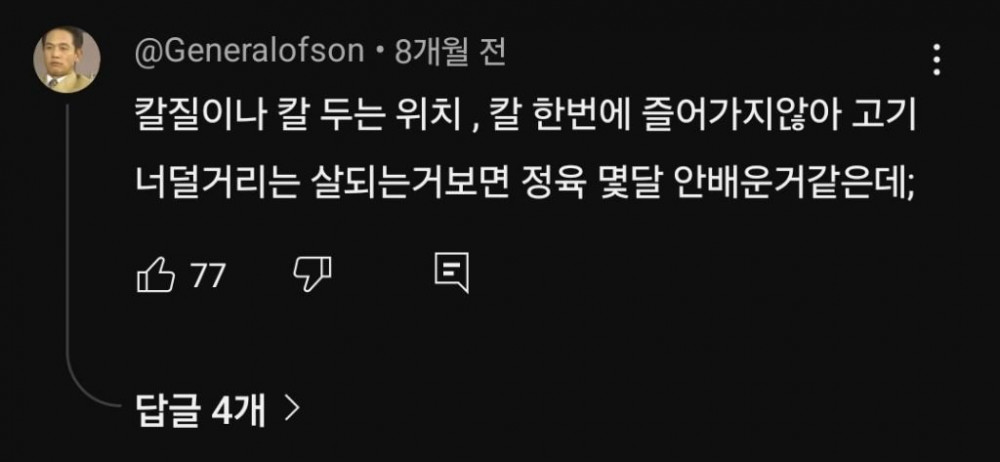1000x462 pixels.
Task: Click the first comment line starting 칼질이나
Action: click(526, 119)
